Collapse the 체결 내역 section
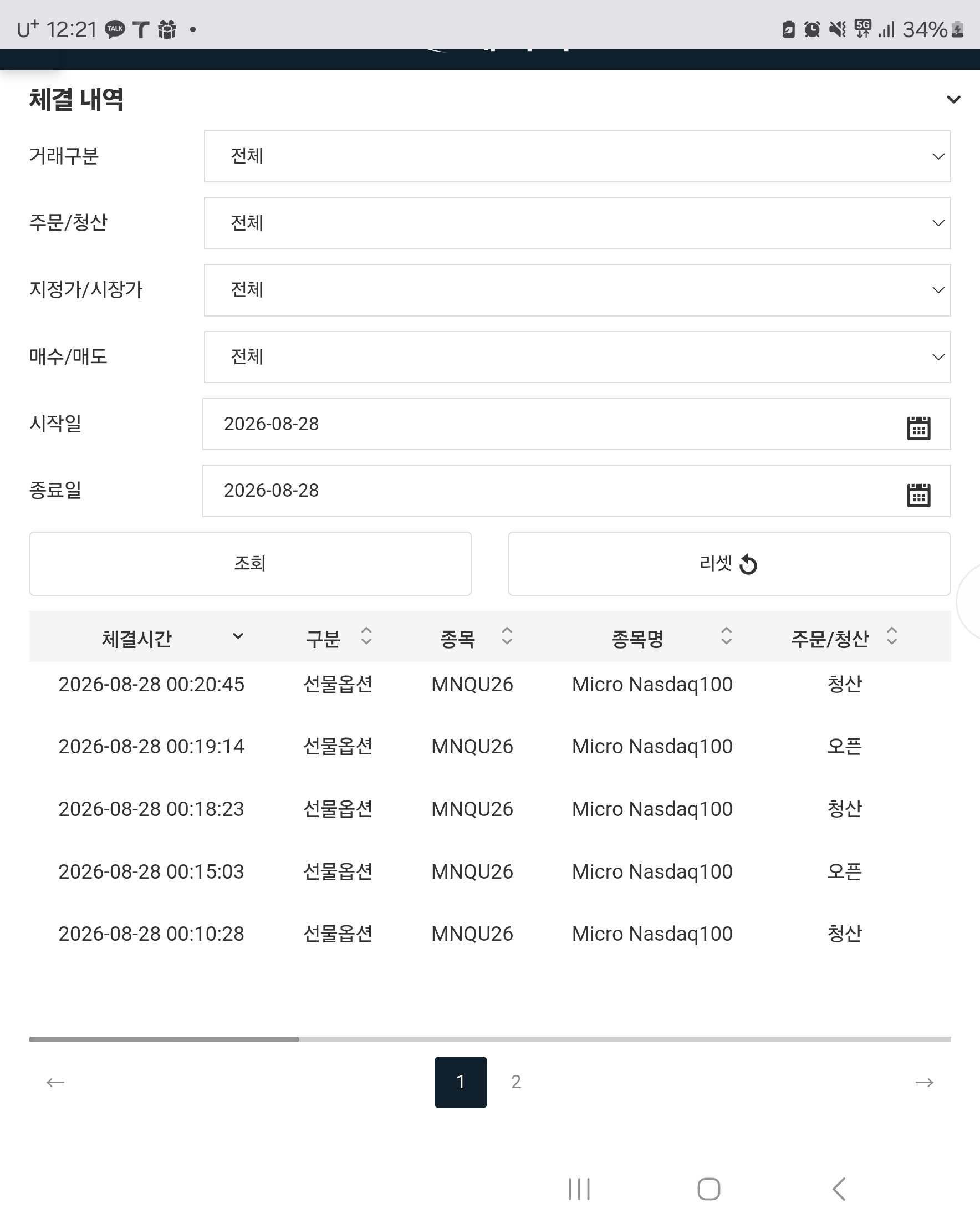Viewport: 980px width, 1224px height. tap(953, 99)
